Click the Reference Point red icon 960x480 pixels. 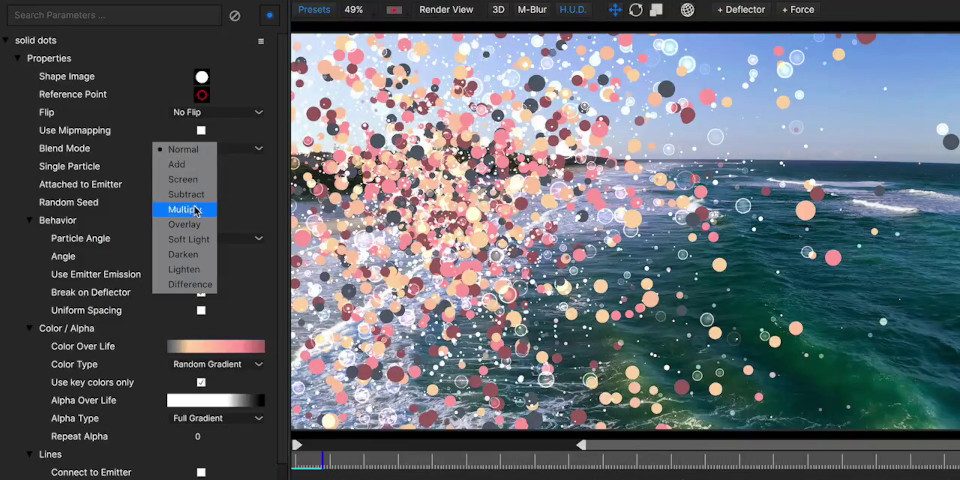click(201, 94)
